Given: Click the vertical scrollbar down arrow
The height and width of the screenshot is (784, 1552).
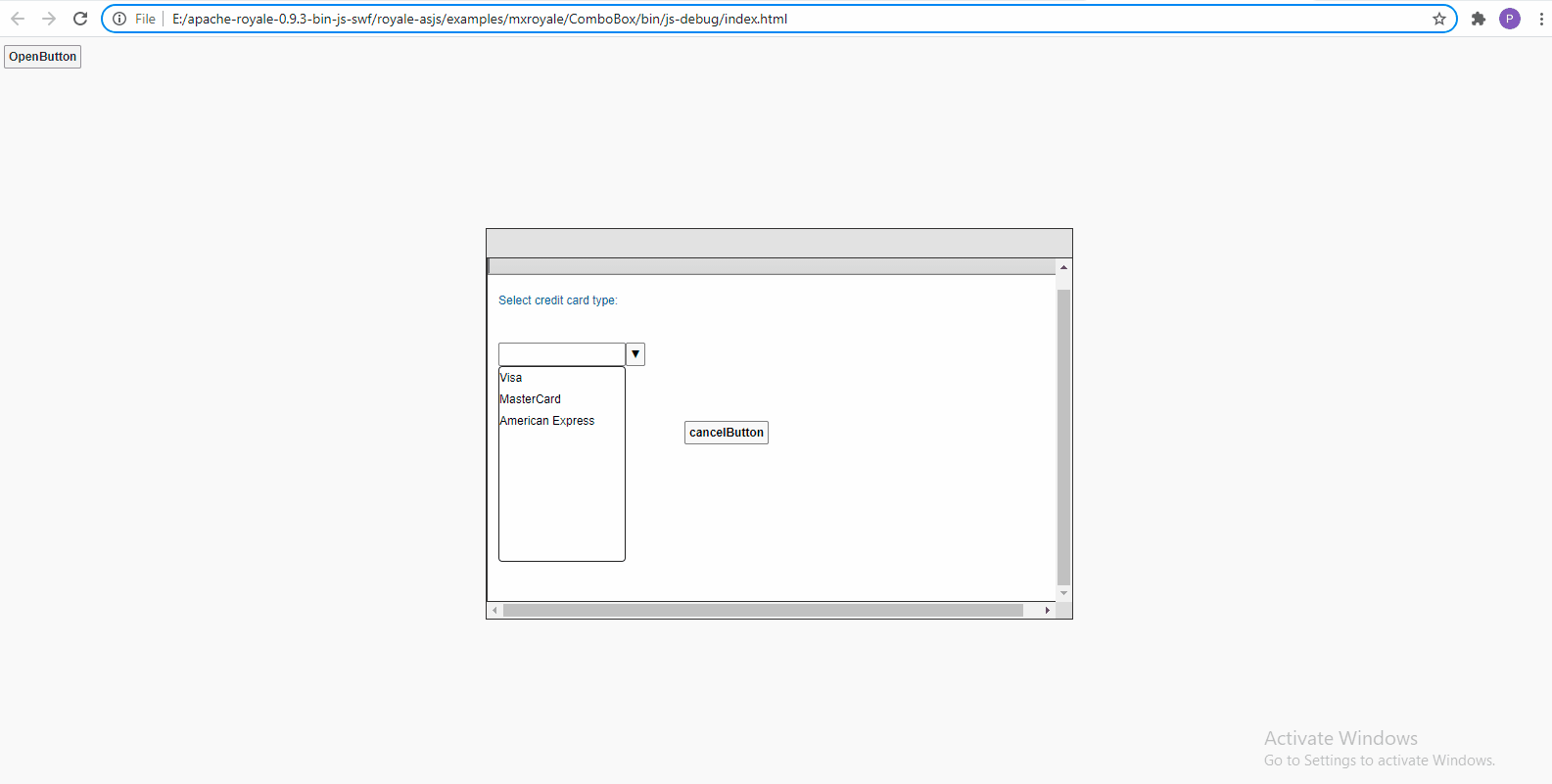Looking at the screenshot, I should pos(1063,593).
